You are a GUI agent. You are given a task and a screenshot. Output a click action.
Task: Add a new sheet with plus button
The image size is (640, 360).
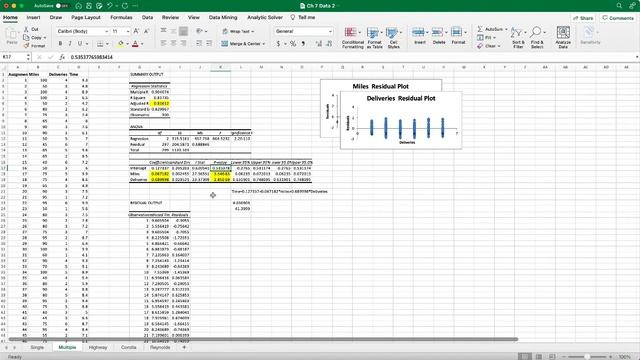click(x=184, y=347)
